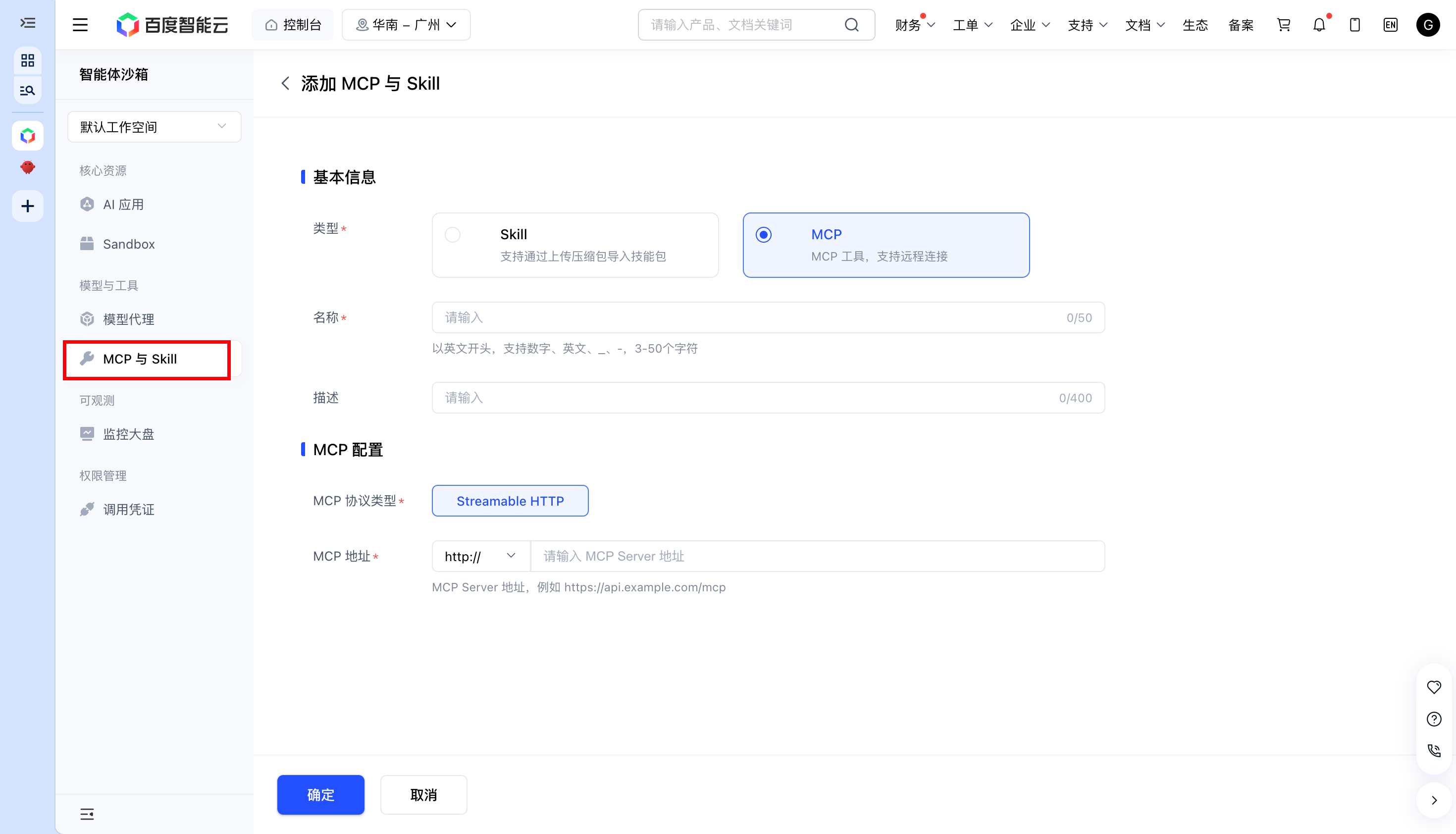The image size is (1456, 834).
Task: Open the red mascot icon in left rail
Action: [x=28, y=167]
